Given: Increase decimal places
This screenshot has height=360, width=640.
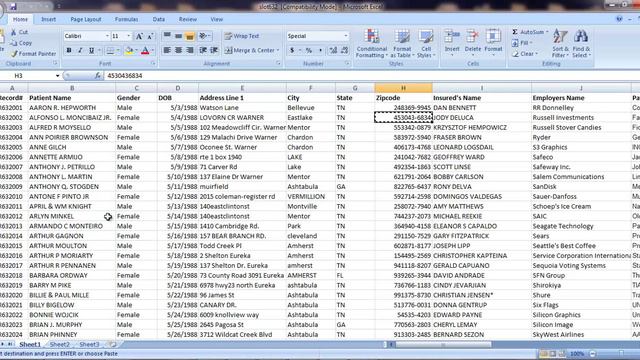Looking at the screenshot, I should (x=333, y=50).
